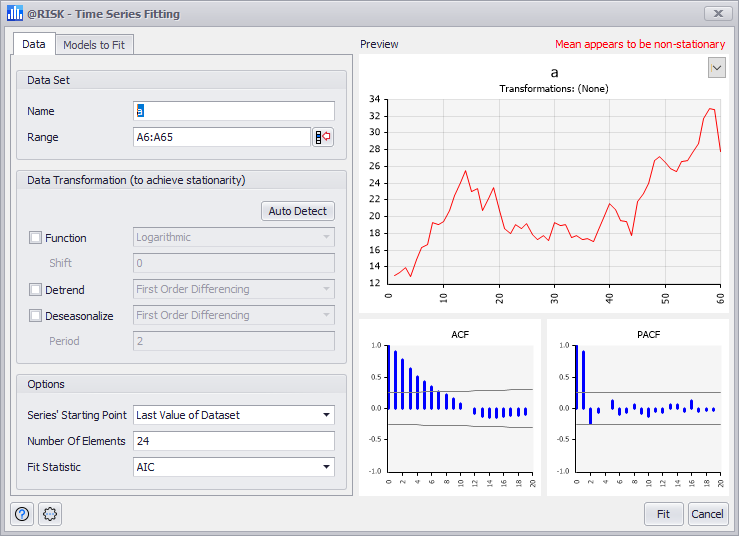Enable the Function transformation checkbox

(x=36, y=238)
